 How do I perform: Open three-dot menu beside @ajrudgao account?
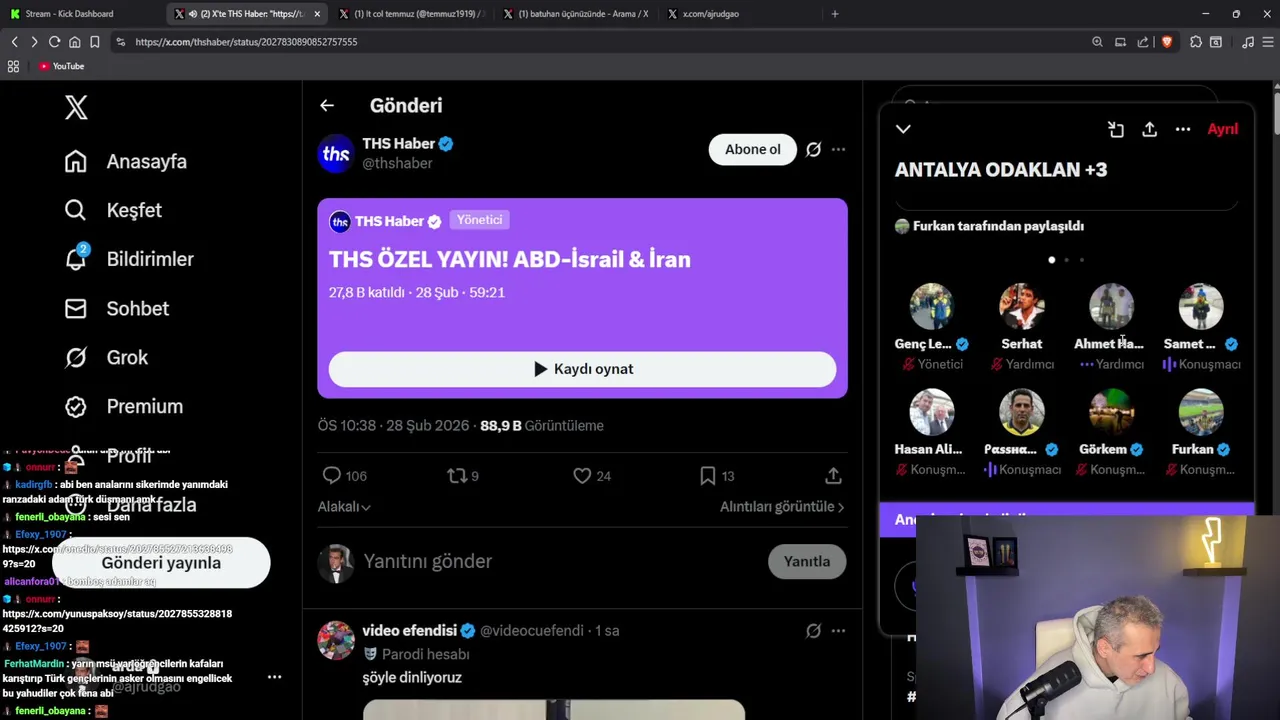click(x=274, y=677)
